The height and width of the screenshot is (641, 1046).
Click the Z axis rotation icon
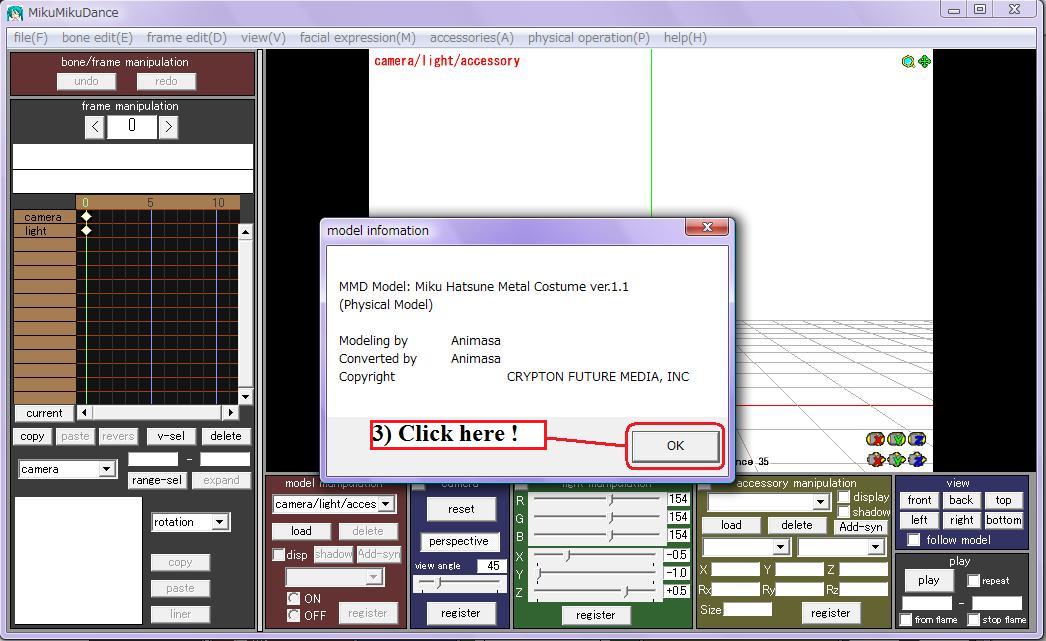(917, 439)
